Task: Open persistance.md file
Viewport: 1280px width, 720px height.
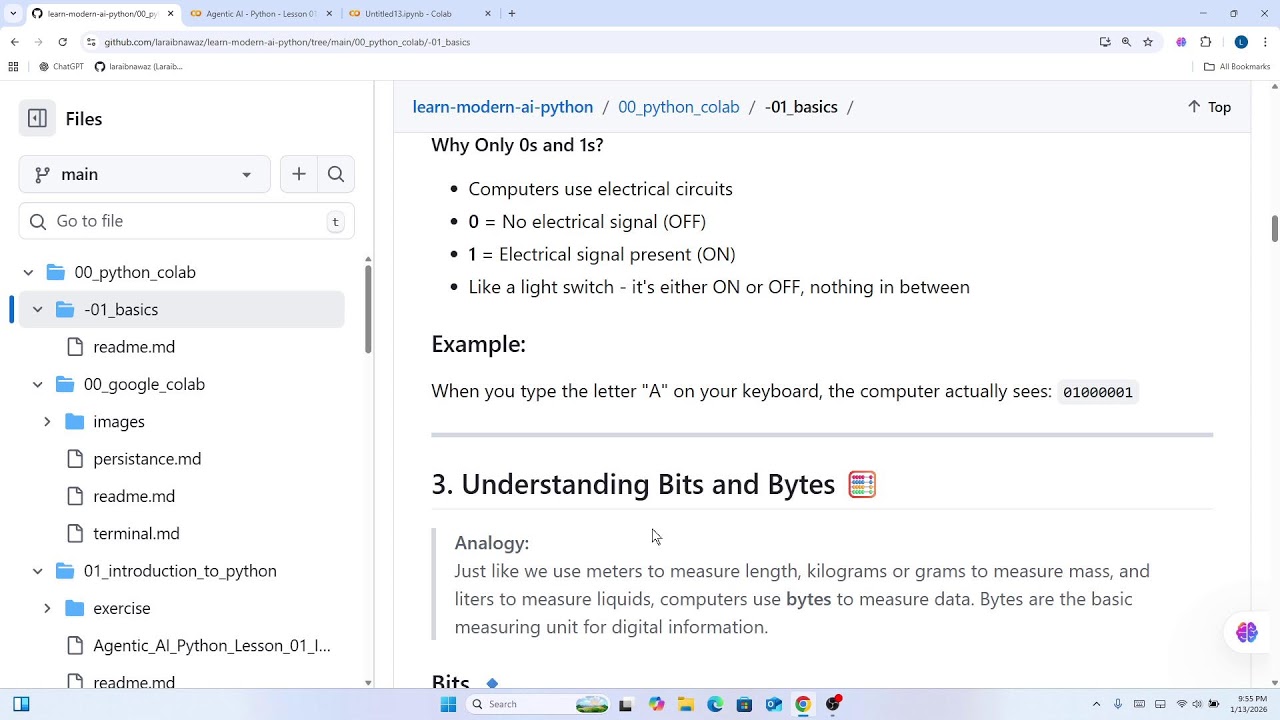Action: tap(147, 459)
